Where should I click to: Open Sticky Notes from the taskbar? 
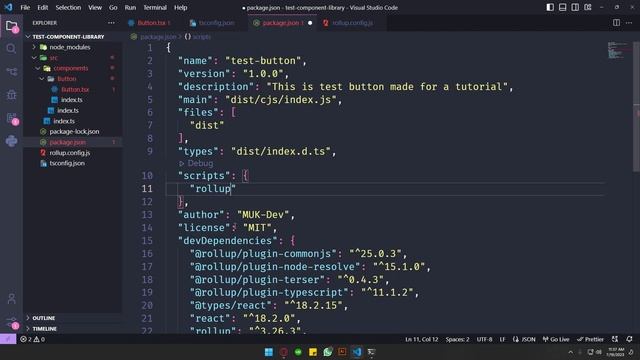[x=313, y=352]
